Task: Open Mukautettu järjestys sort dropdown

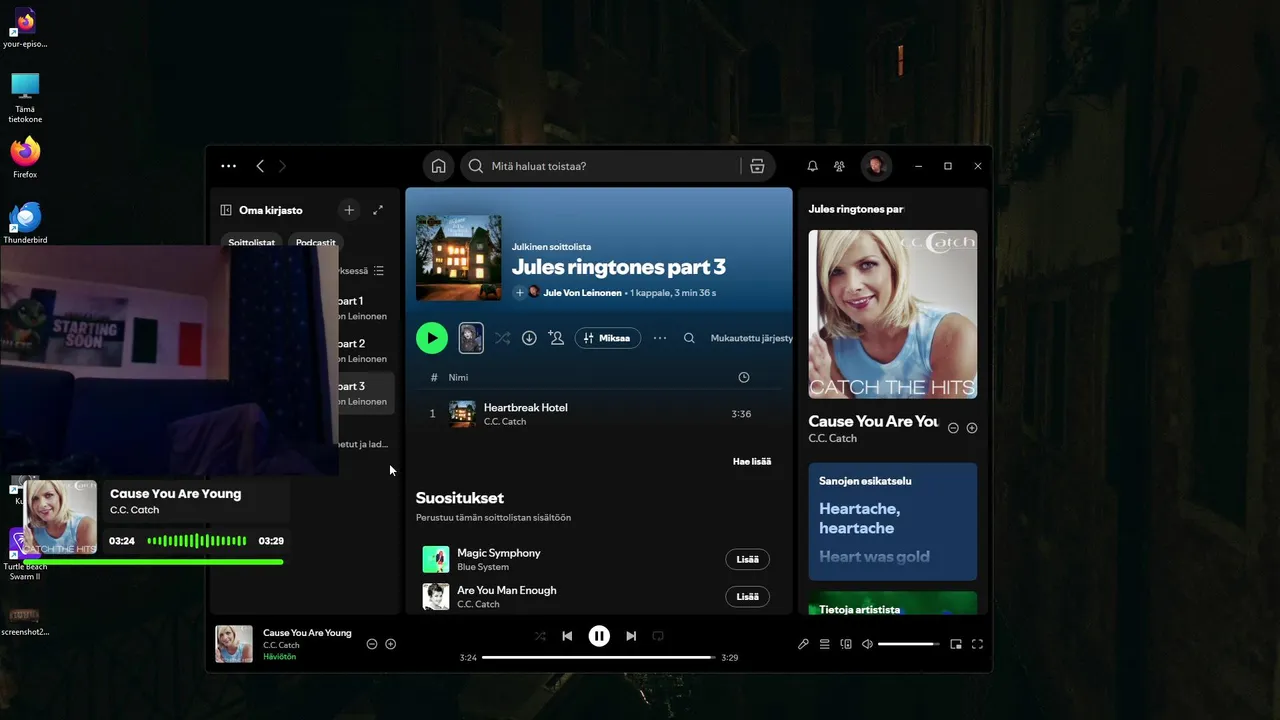Action: pos(751,338)
